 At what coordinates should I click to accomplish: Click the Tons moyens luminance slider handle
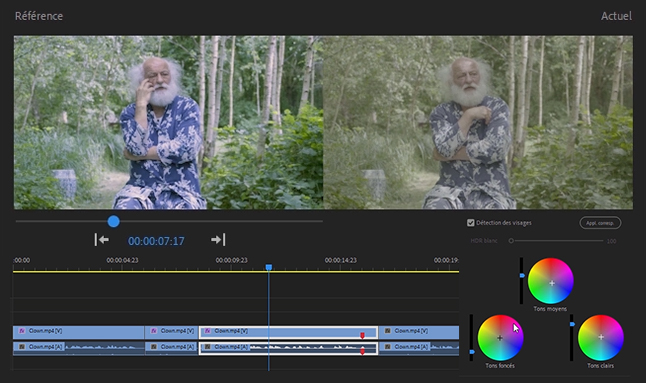[522, 275]
